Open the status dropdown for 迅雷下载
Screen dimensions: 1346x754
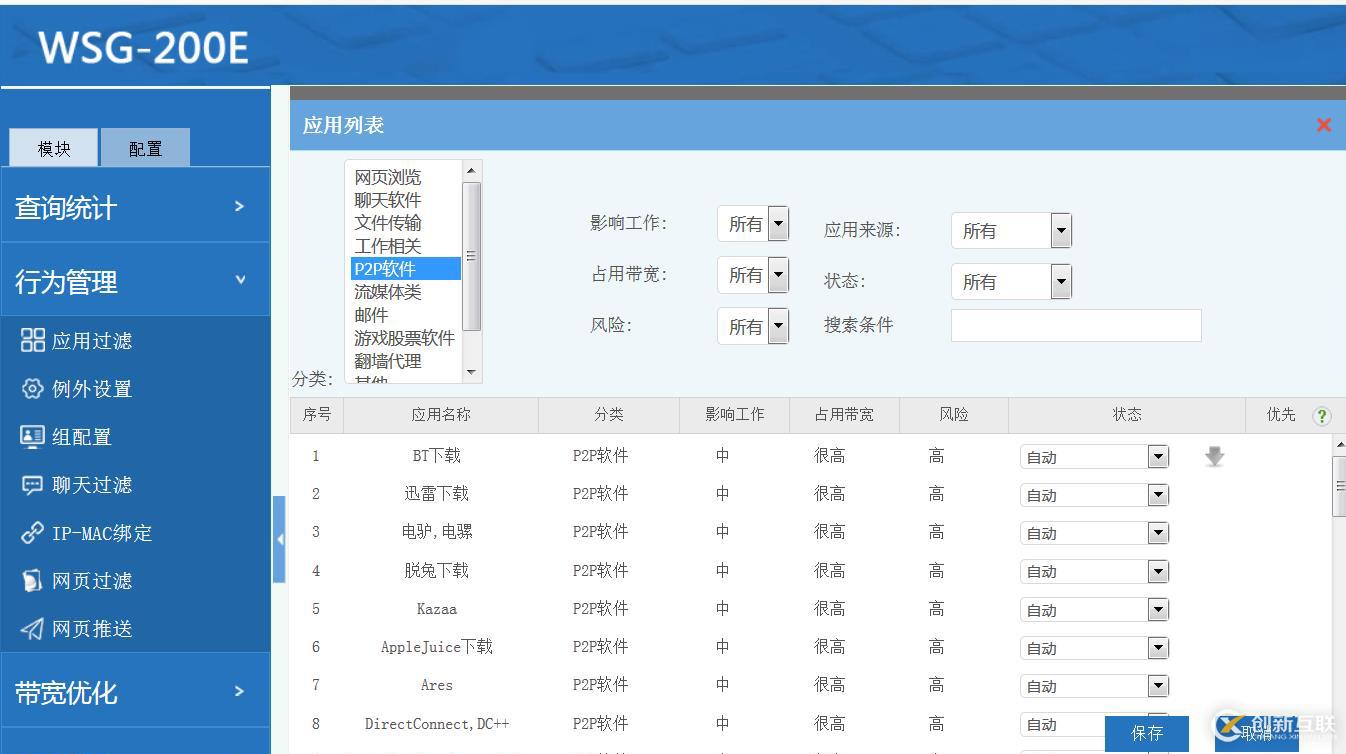tap(1094, 495)
